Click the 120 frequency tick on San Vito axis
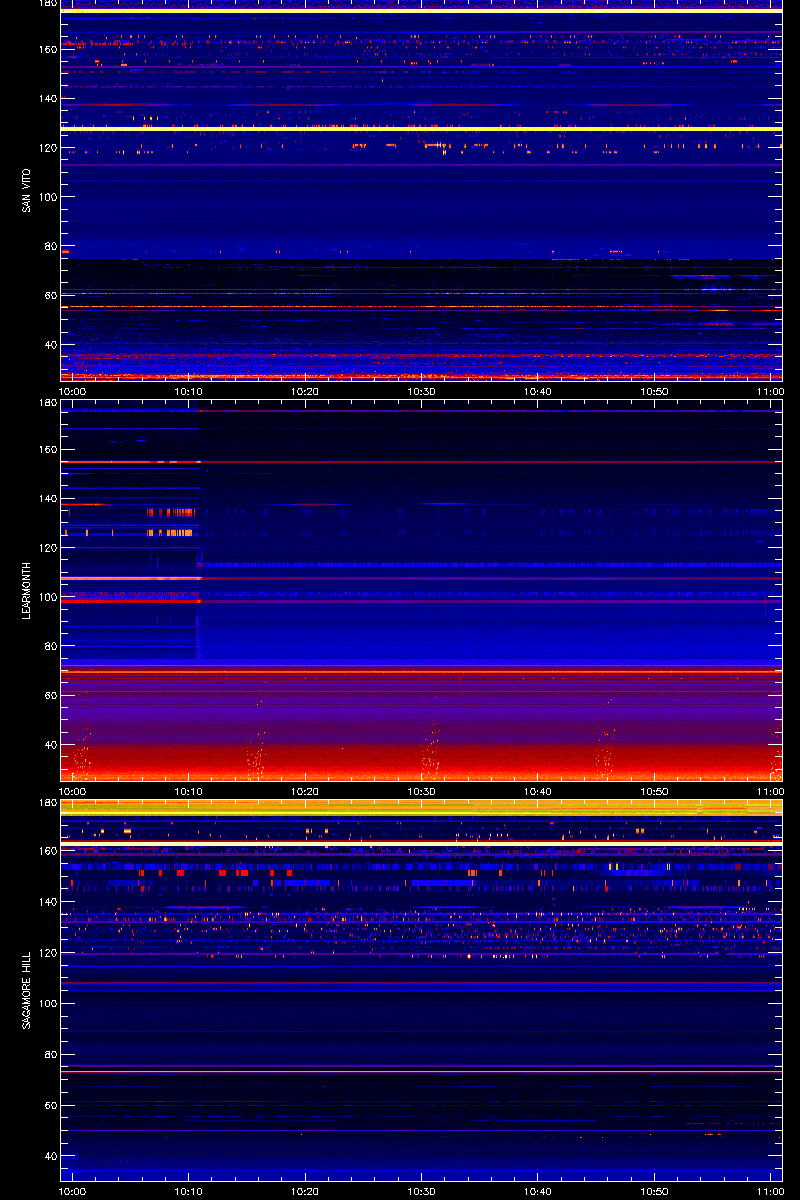This screenshot has width=800, height=1200. [x=47, y=147]
